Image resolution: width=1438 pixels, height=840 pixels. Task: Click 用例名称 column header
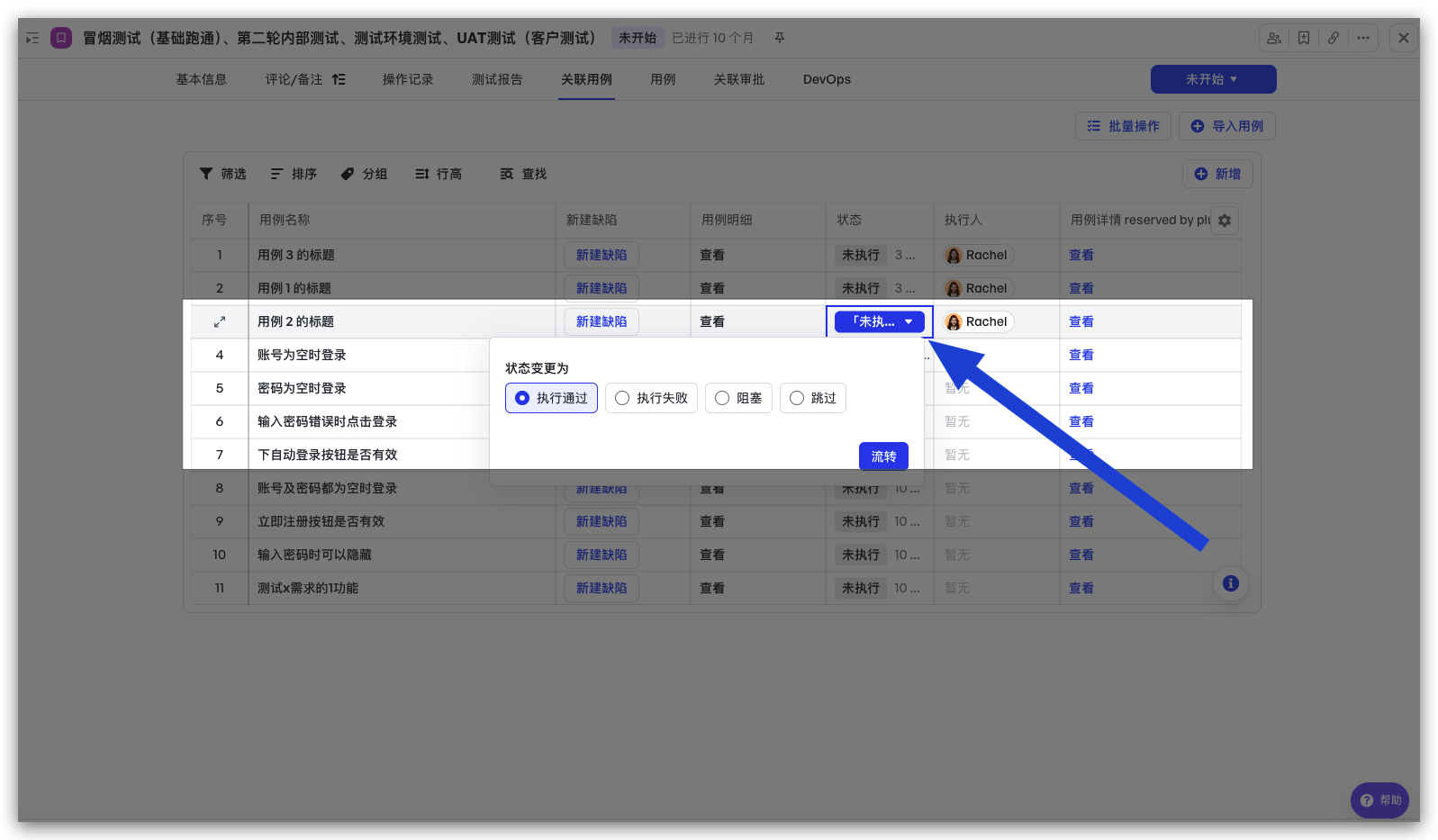pyautogui.click(x=402, y=220)
